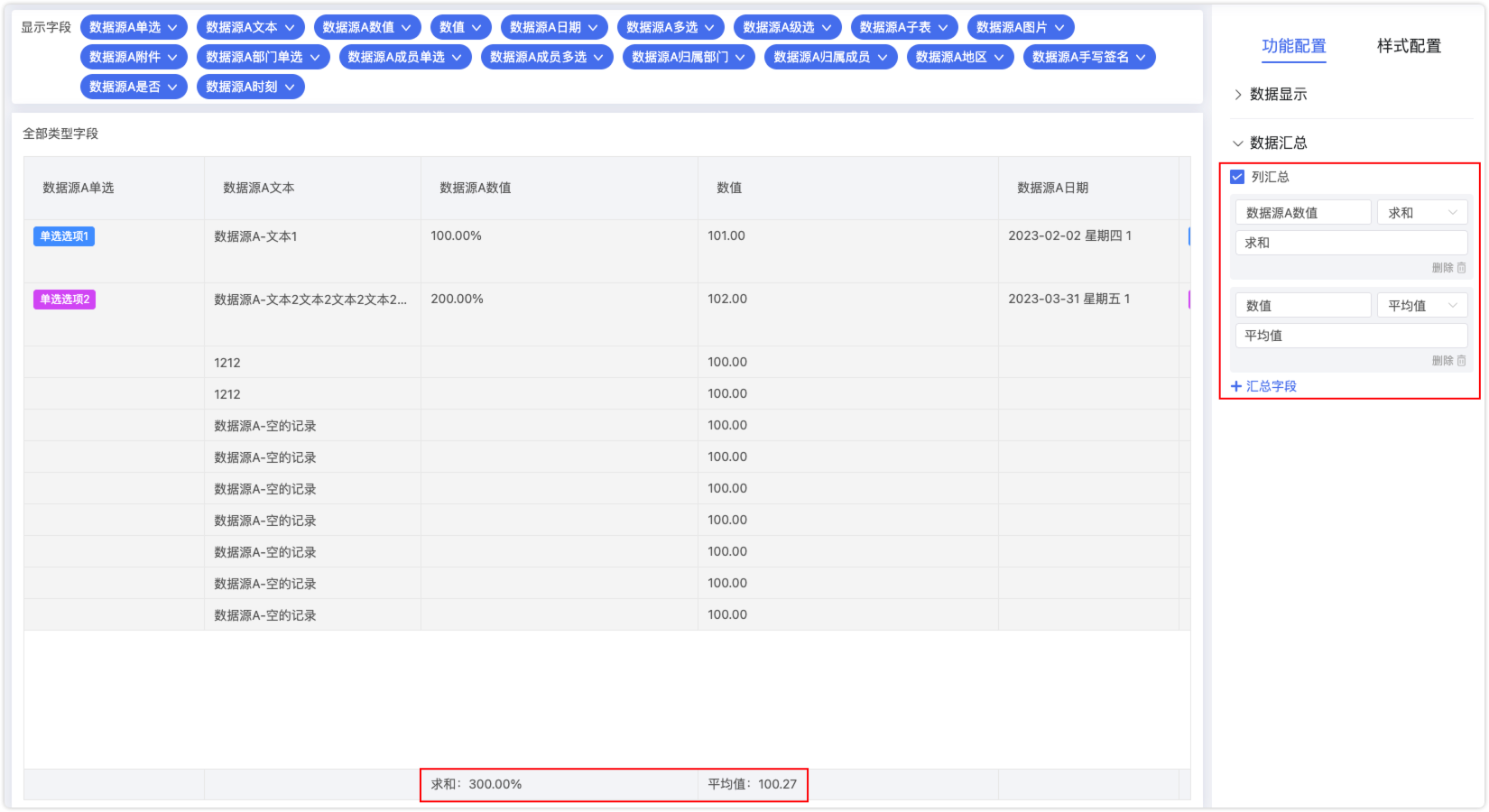Open the 数据源A单选 field tag dropdown
Screen dimensions: 1489x812
[172, 28]
